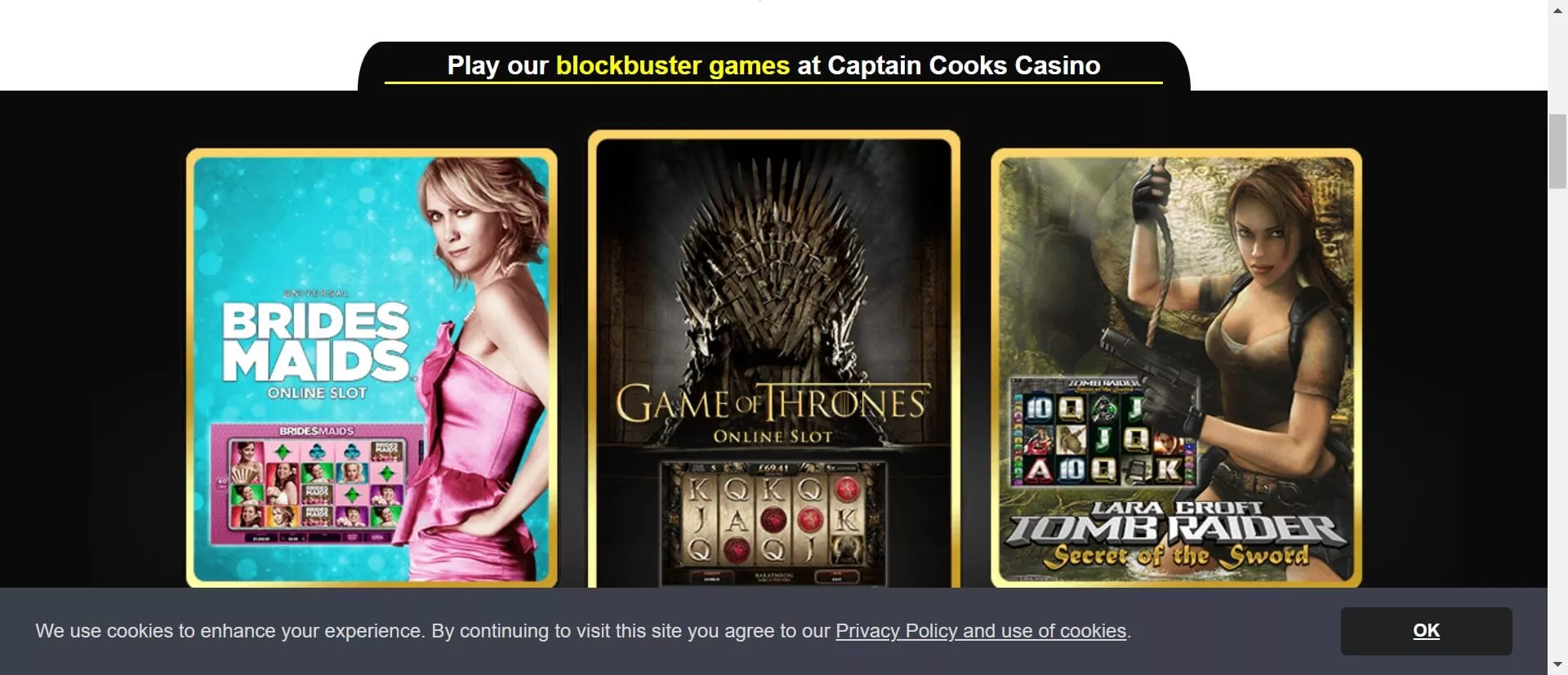Click the vertical scrollbar thumb
This screenshot has width=1568, height=675.
pyautogui.click(x=1557, y=152)
